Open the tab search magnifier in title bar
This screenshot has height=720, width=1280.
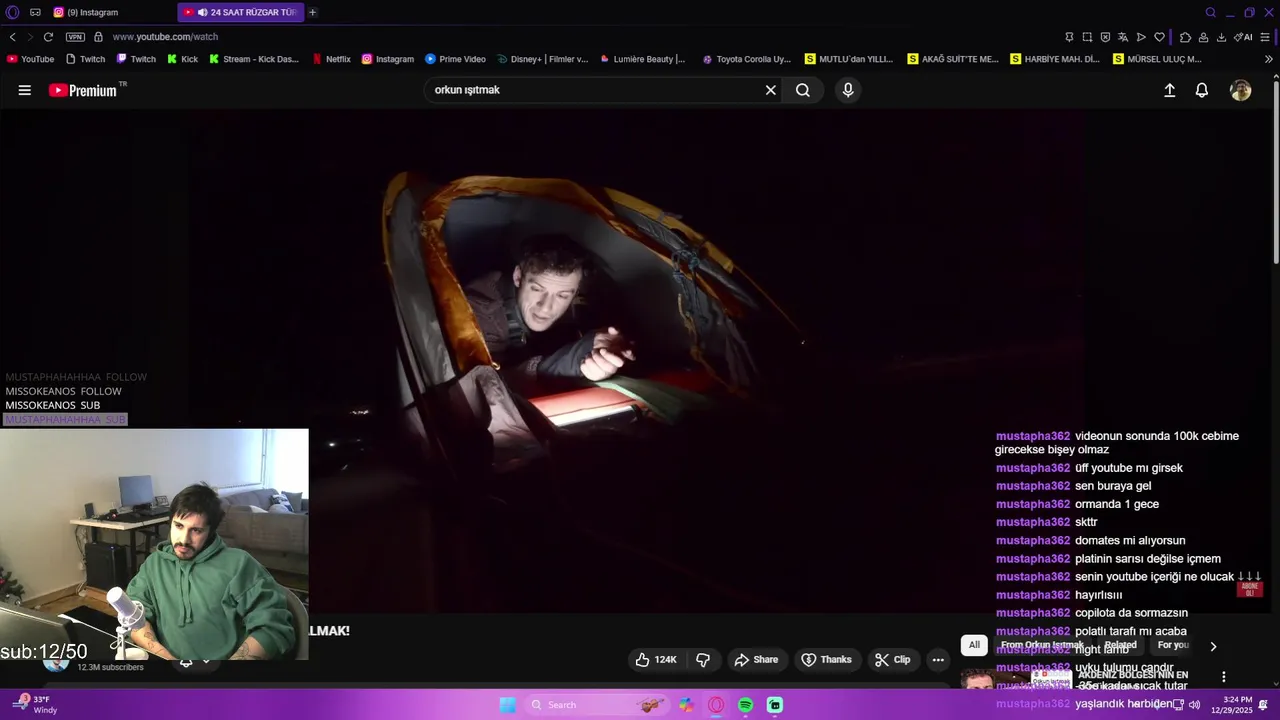1211,12
